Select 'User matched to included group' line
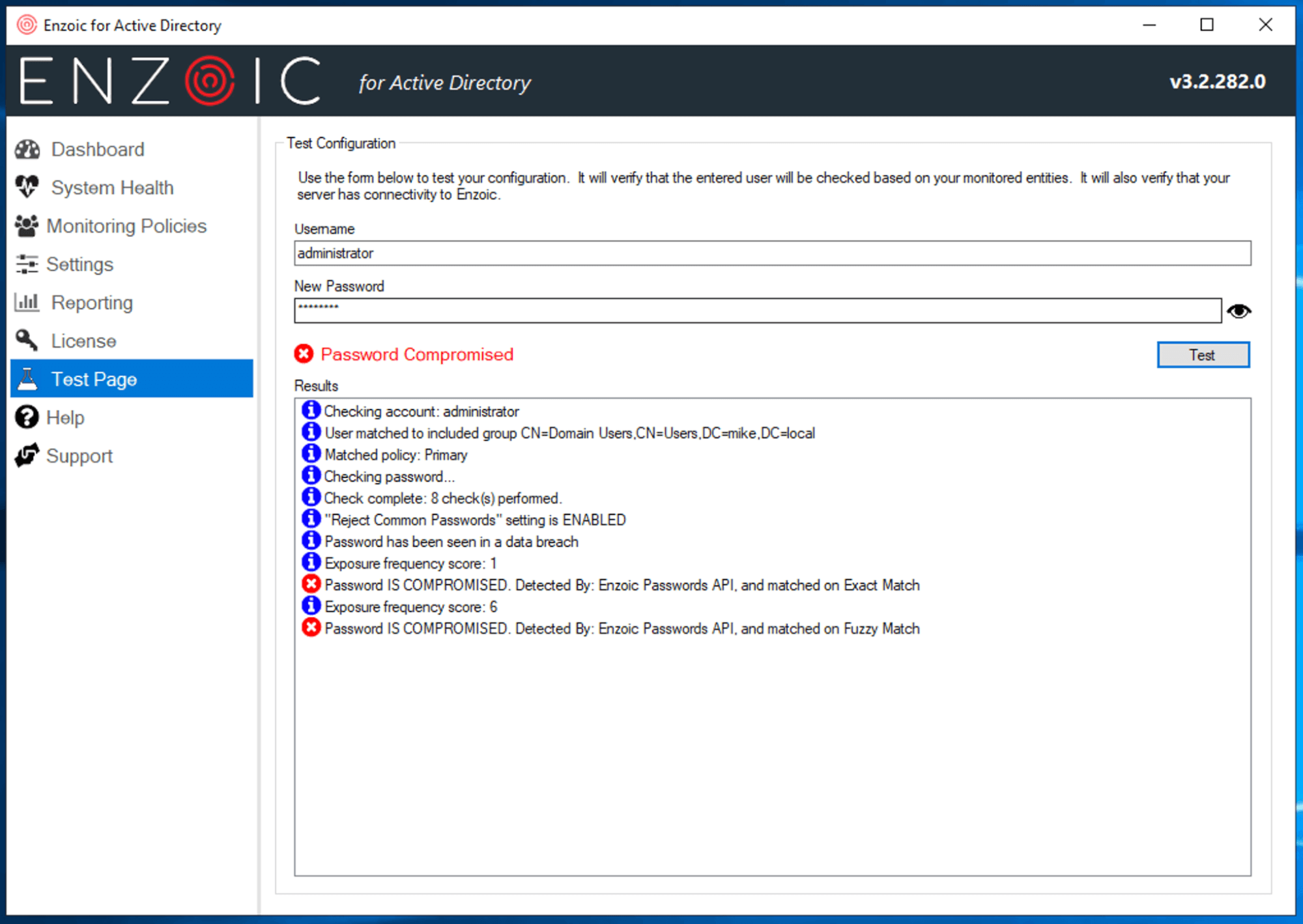The width and height of the screenshot is (1303, 924). (569, 433)
